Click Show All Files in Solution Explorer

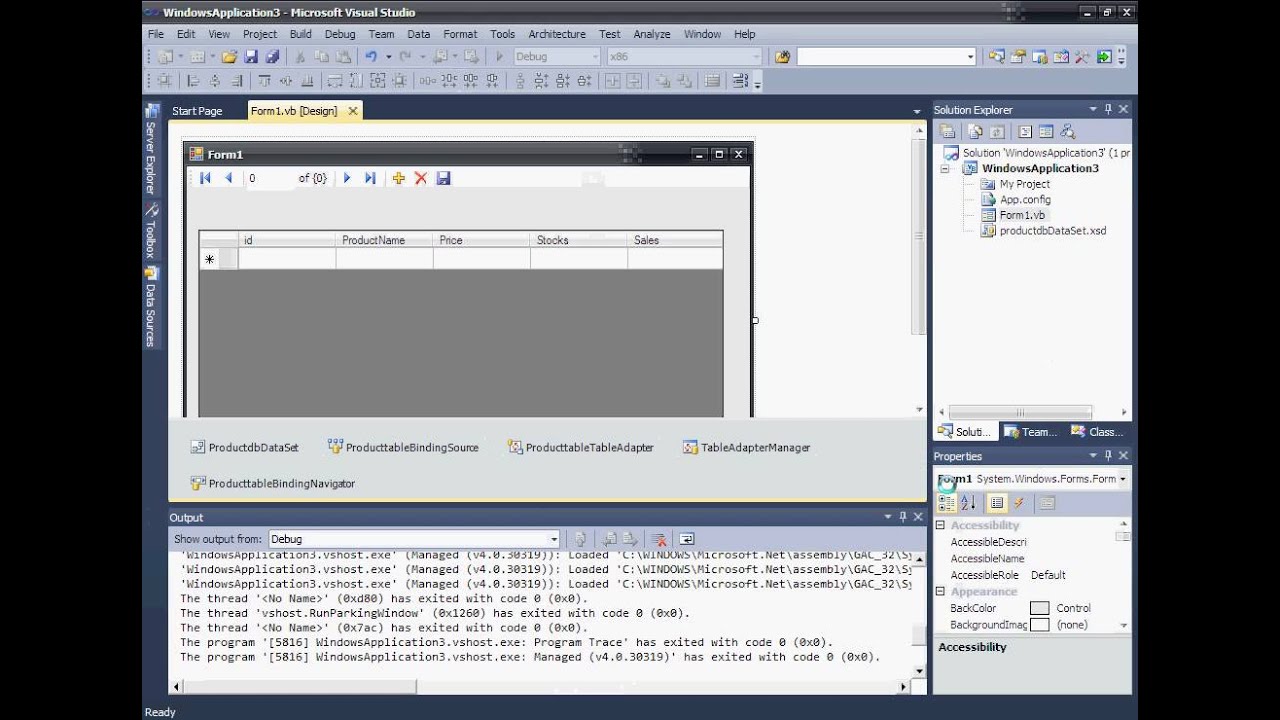(x=975, y=131)
